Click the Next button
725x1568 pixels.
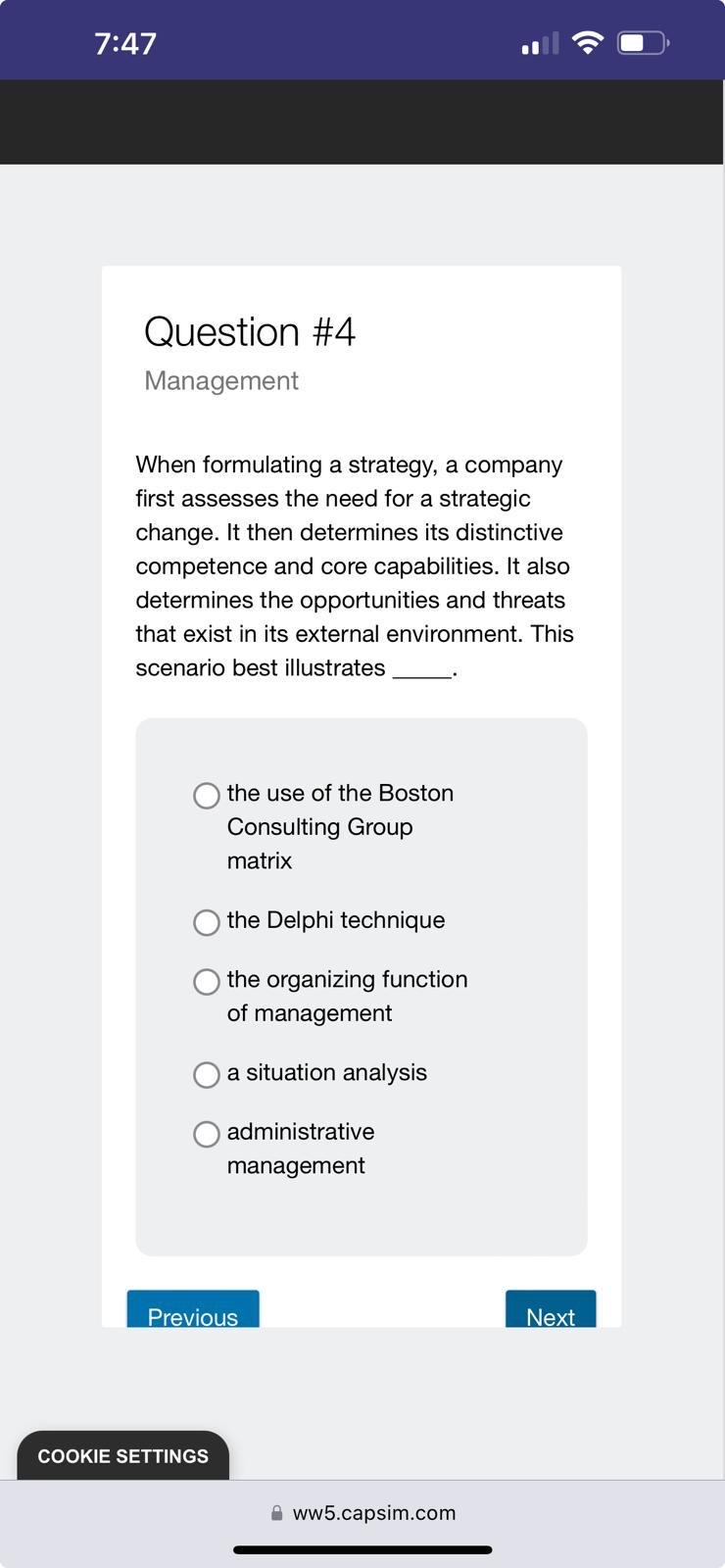(x=550, y=1313)
